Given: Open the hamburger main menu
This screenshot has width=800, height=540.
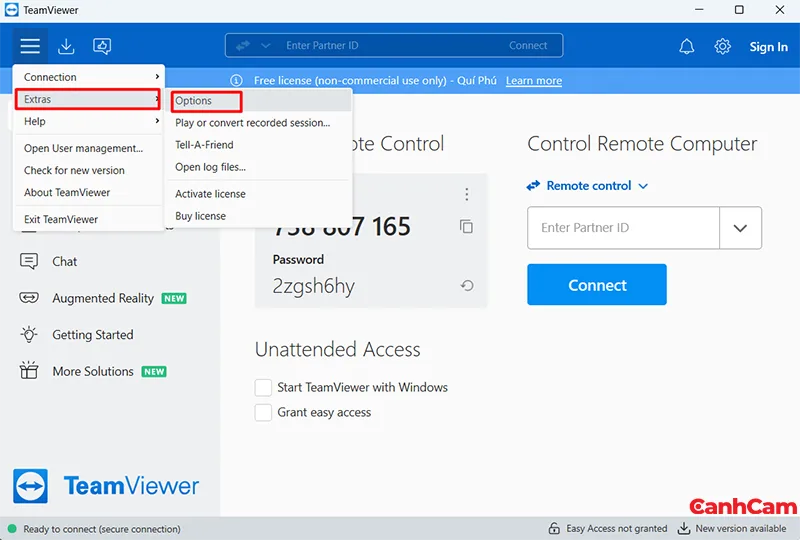Looking at the screenshot, I should click(x=30, y=46).
